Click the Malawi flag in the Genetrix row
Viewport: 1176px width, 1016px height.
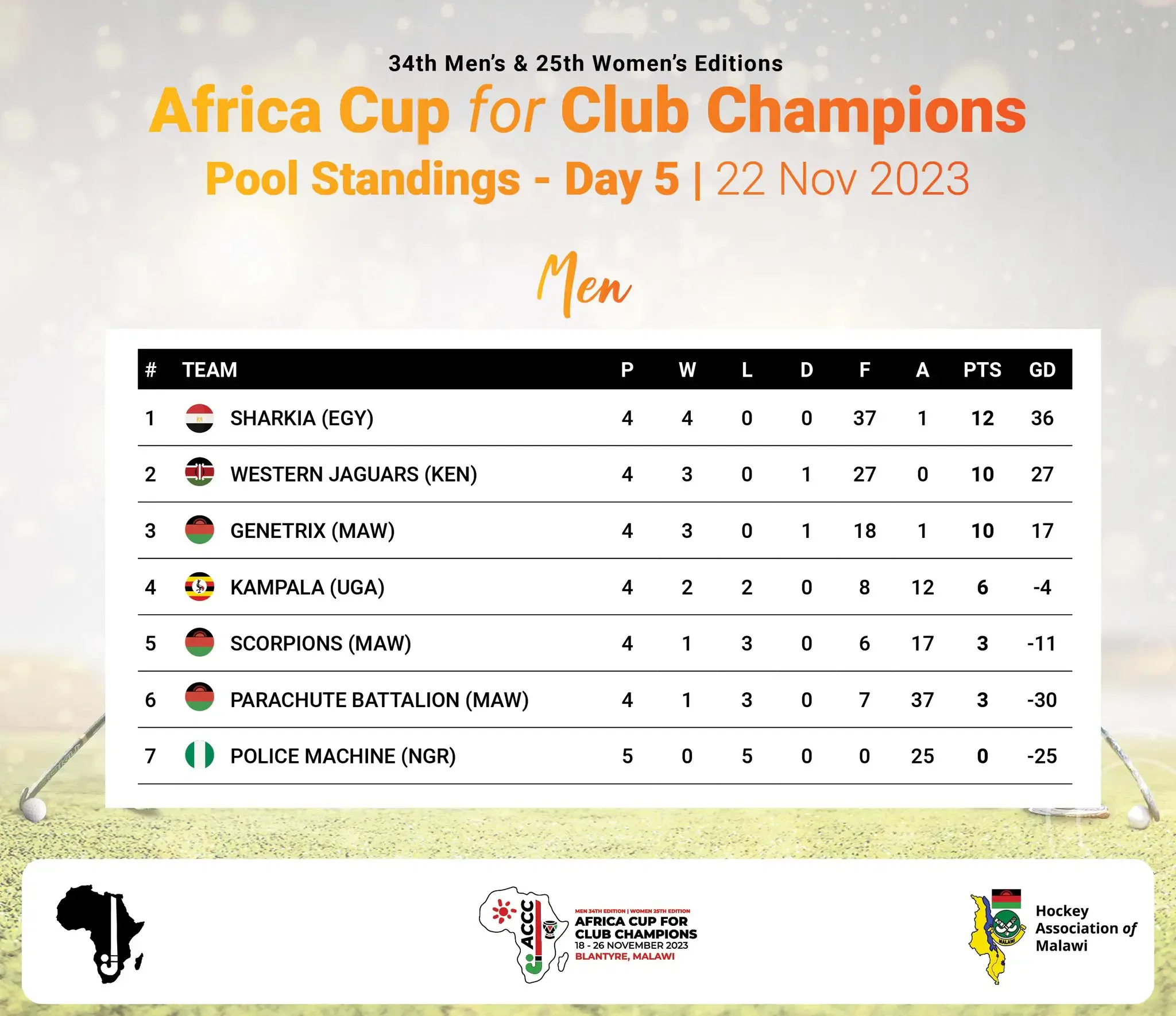coord(199,530)
